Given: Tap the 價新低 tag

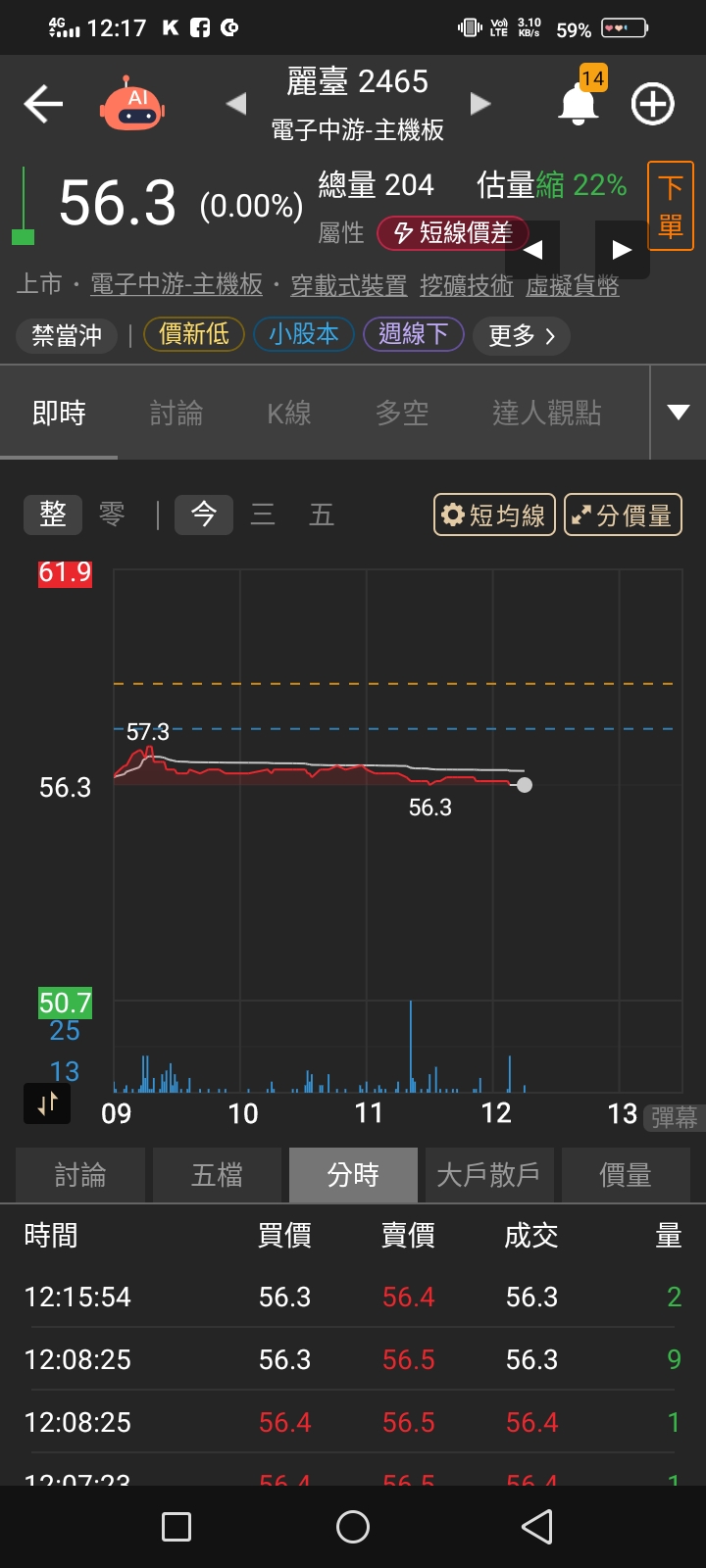Looking at the screenshot, I should click(x=194, y=334).
